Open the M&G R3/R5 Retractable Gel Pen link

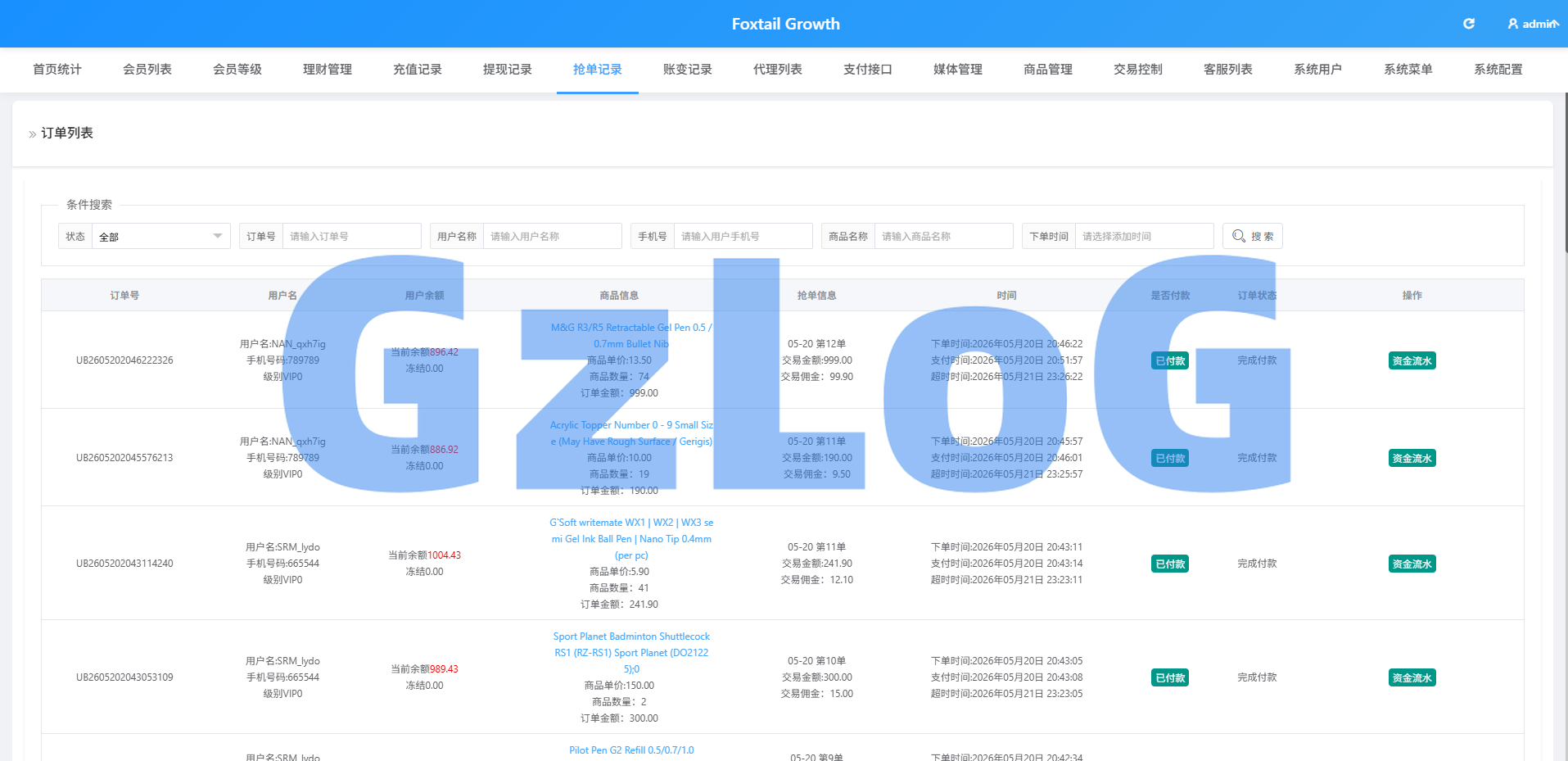pyautogui.click(x=631, y=336)
